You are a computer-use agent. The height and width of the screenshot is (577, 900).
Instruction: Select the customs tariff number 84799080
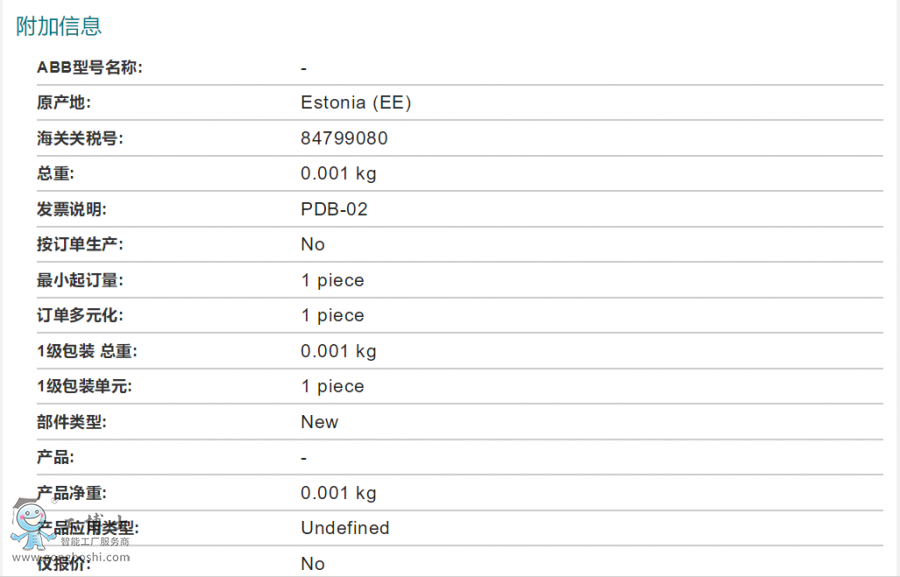344,138
